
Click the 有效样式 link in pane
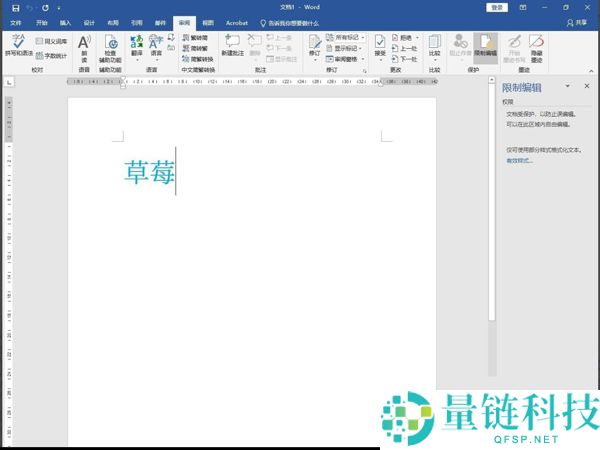[x=519, y=160]
